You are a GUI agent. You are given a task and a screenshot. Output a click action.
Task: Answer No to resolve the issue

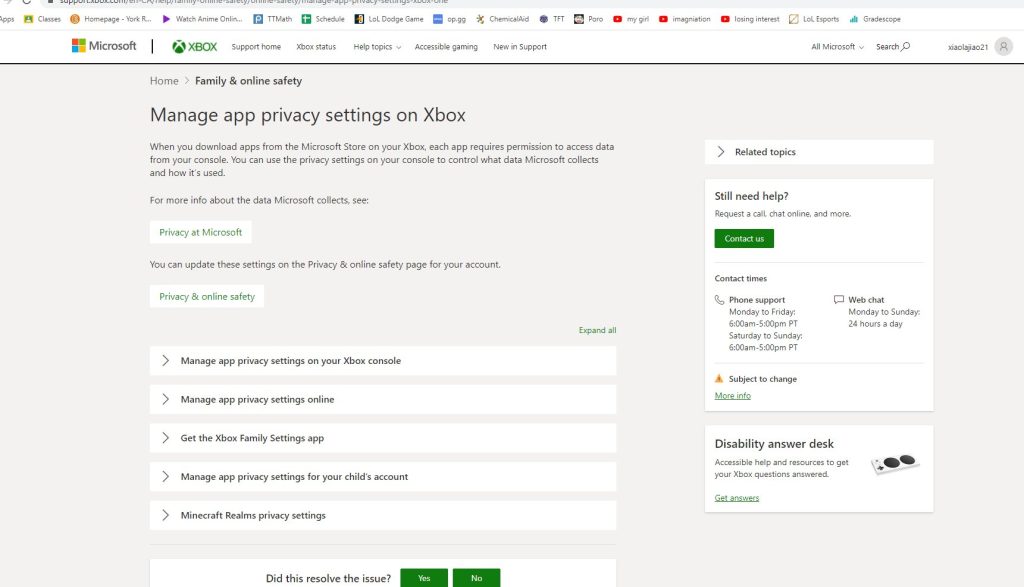[476, 578]
